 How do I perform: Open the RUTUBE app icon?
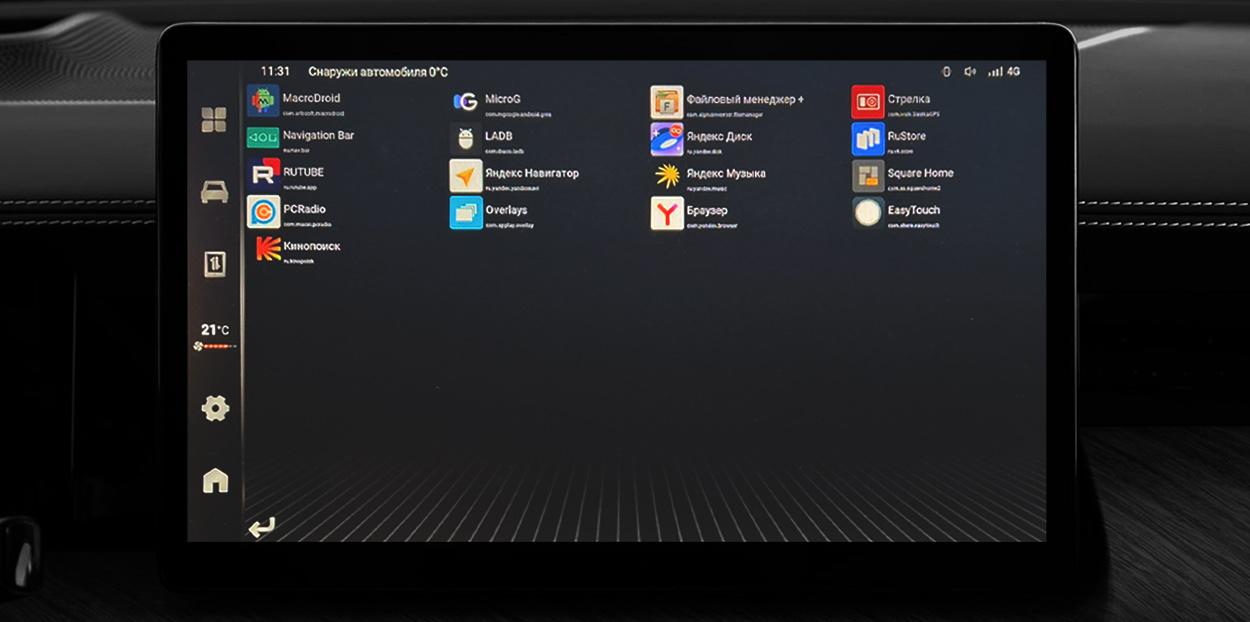click(x=263, y=175)
